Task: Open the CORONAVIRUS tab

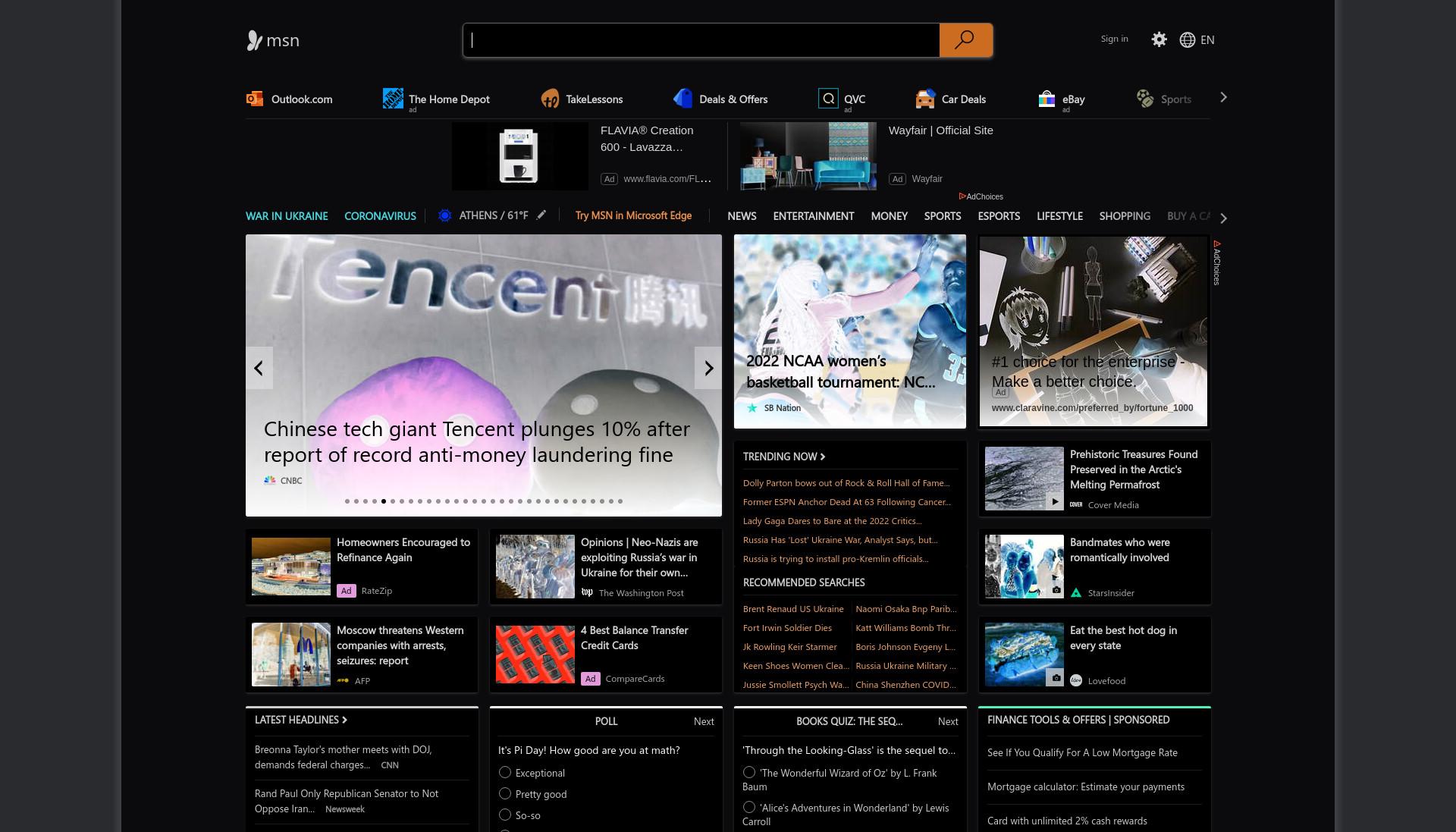Action: [380, 216]
